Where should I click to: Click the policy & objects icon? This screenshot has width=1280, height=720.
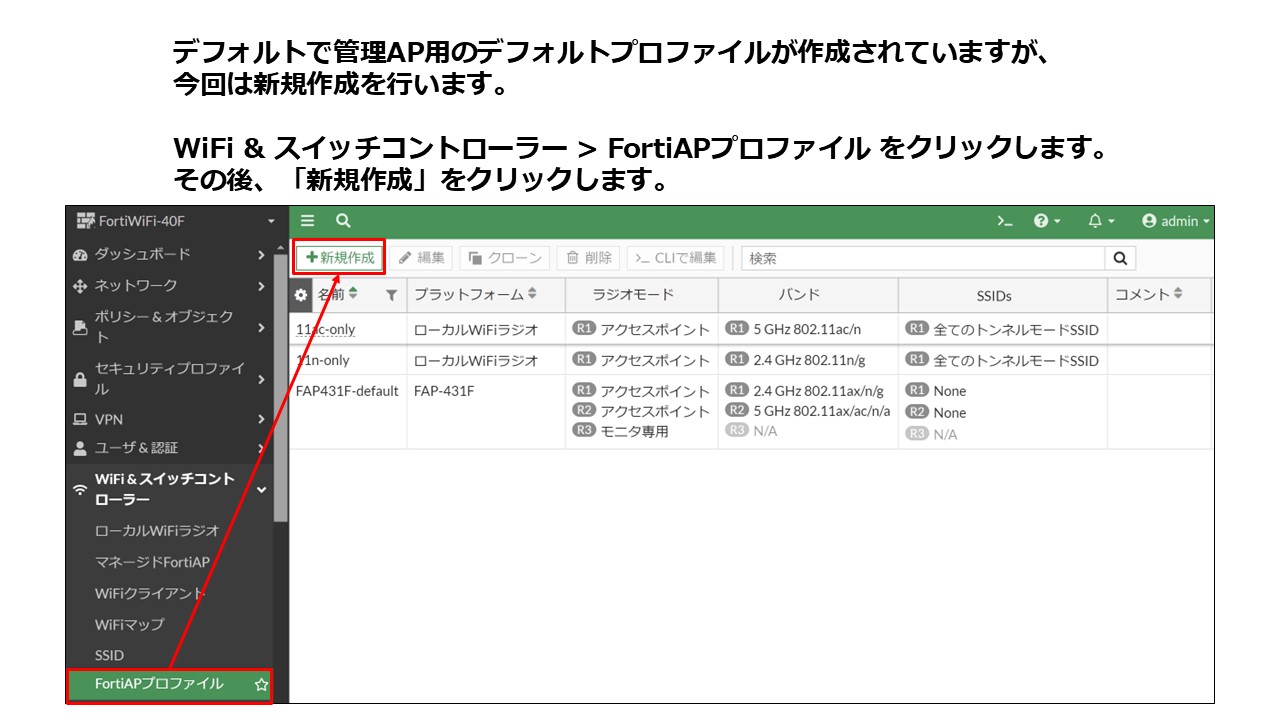coord(81,326)
